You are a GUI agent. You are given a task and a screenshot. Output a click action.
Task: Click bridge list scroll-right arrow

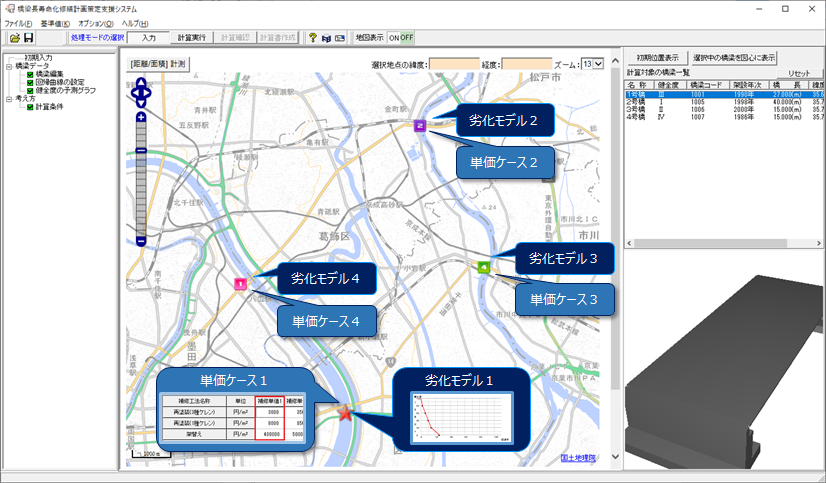point(821,244)
